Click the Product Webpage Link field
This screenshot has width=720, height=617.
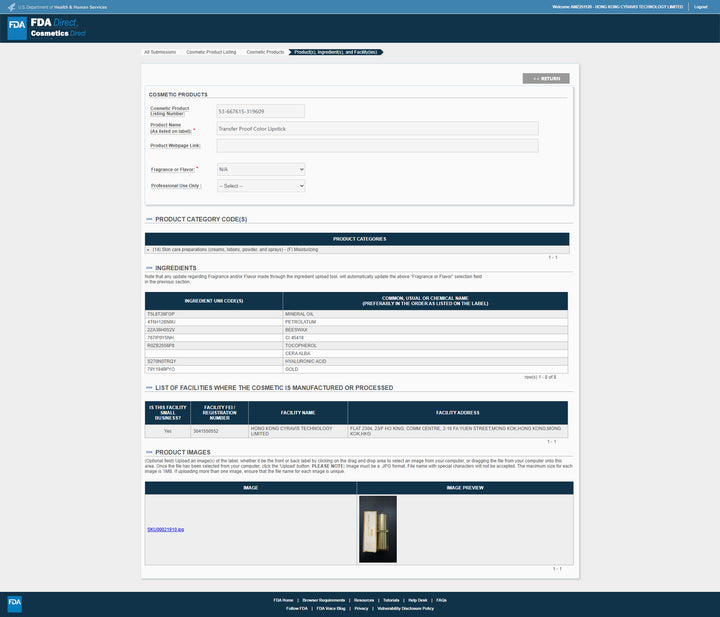click(377, 146)
